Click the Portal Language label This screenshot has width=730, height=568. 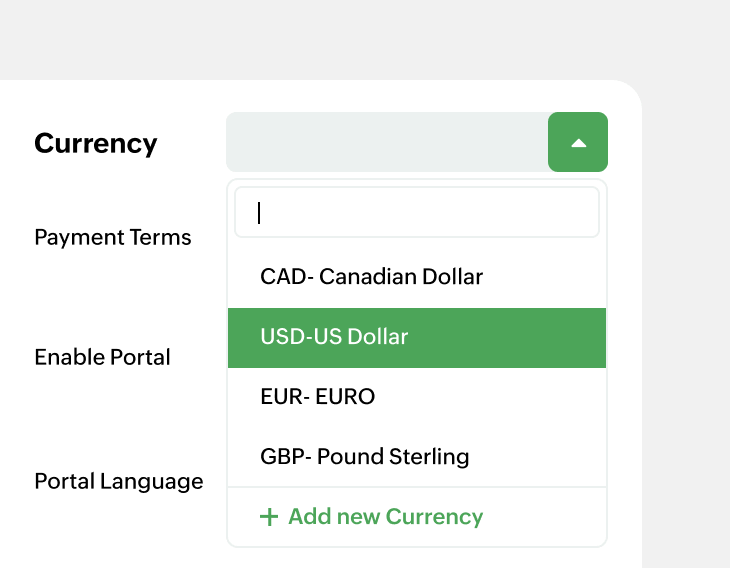point(119,481)
